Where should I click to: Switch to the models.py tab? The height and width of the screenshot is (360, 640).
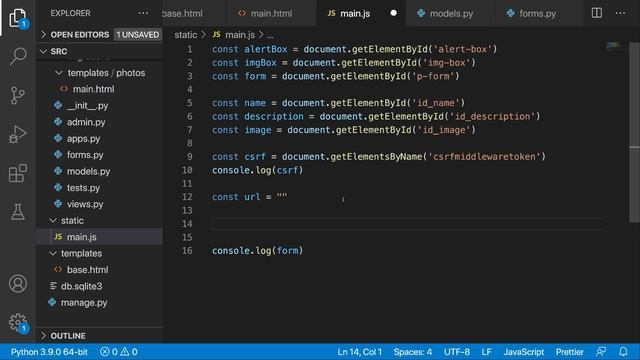tap(451, 13)
